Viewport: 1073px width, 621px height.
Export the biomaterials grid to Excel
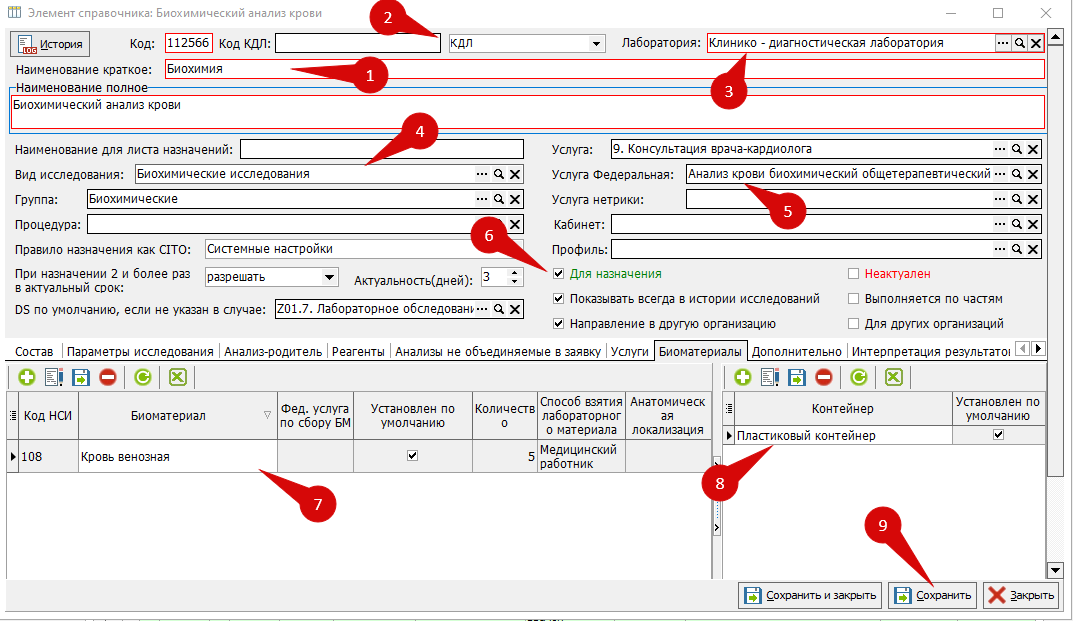tap(178, 377)
